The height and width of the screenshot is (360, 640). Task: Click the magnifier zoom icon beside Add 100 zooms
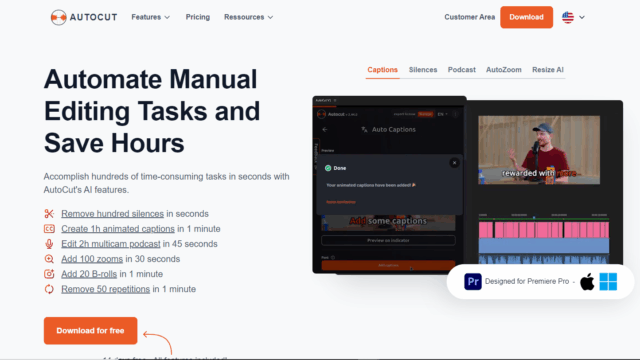49,259
